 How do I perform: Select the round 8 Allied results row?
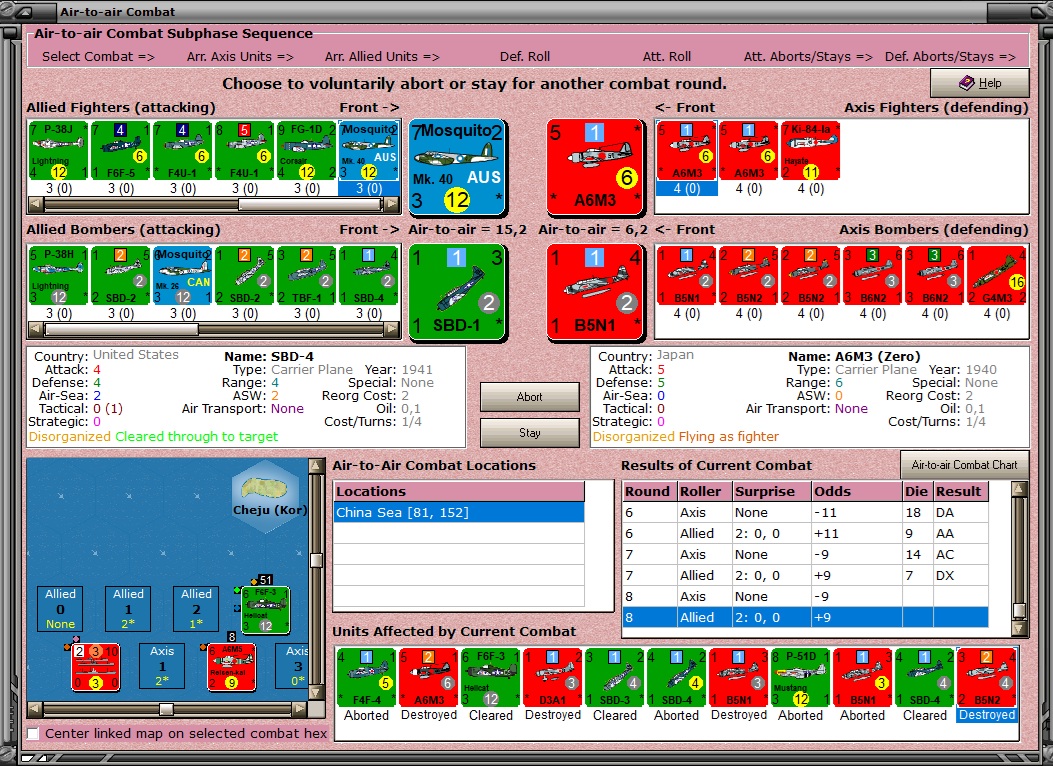point(806,618)
